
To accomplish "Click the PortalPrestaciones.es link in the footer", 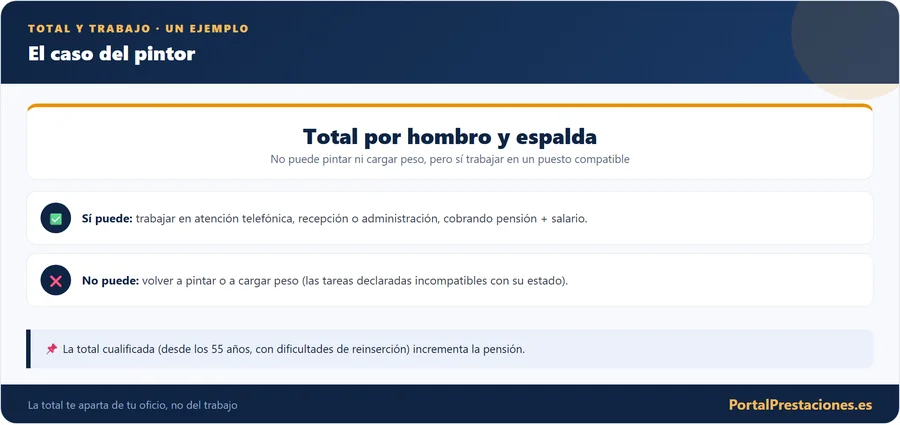I will [x=800, y=405].
